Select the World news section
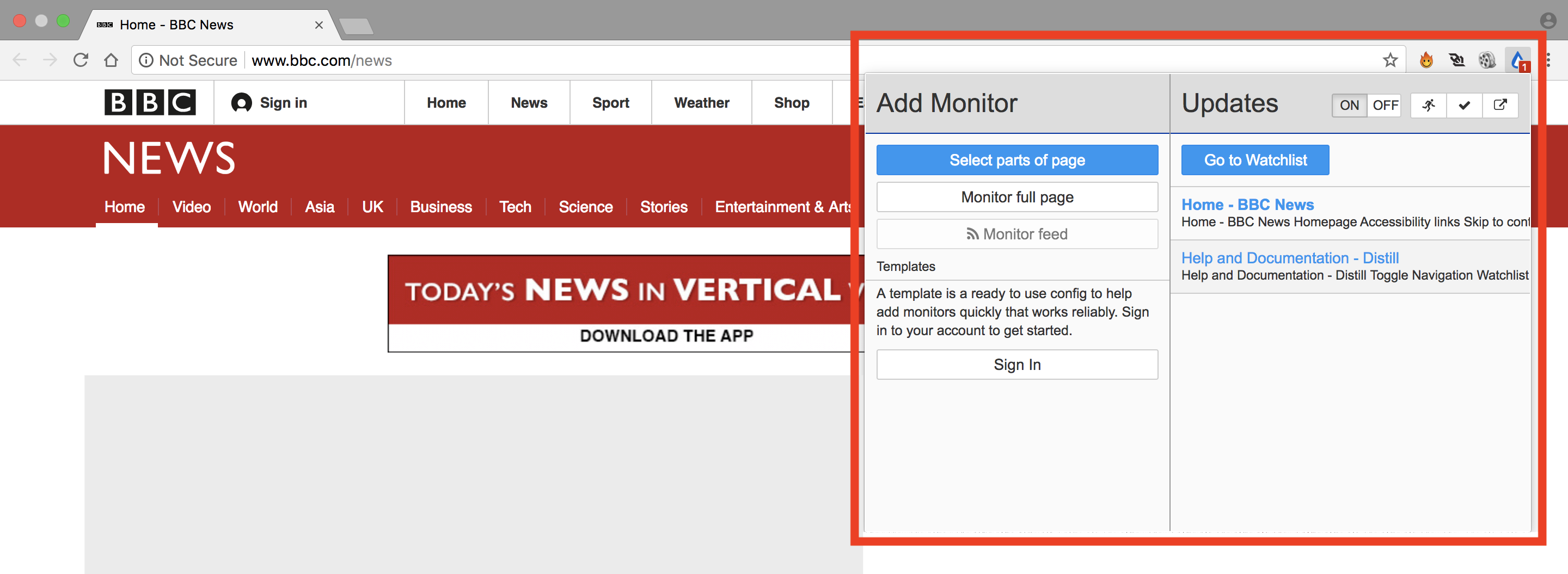1568x574 pixels. 258,207
